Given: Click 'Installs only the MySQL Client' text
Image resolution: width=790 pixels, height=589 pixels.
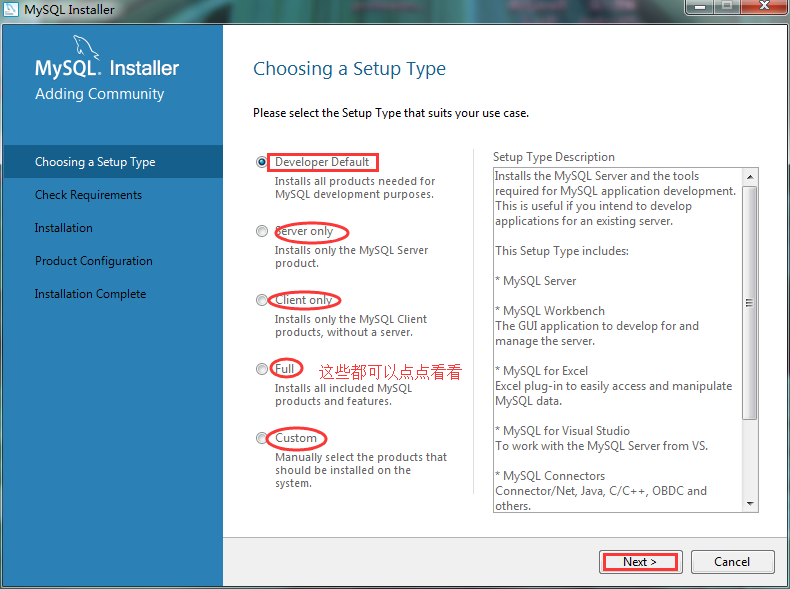Looking at the screenshot, I should pos(351,319).
